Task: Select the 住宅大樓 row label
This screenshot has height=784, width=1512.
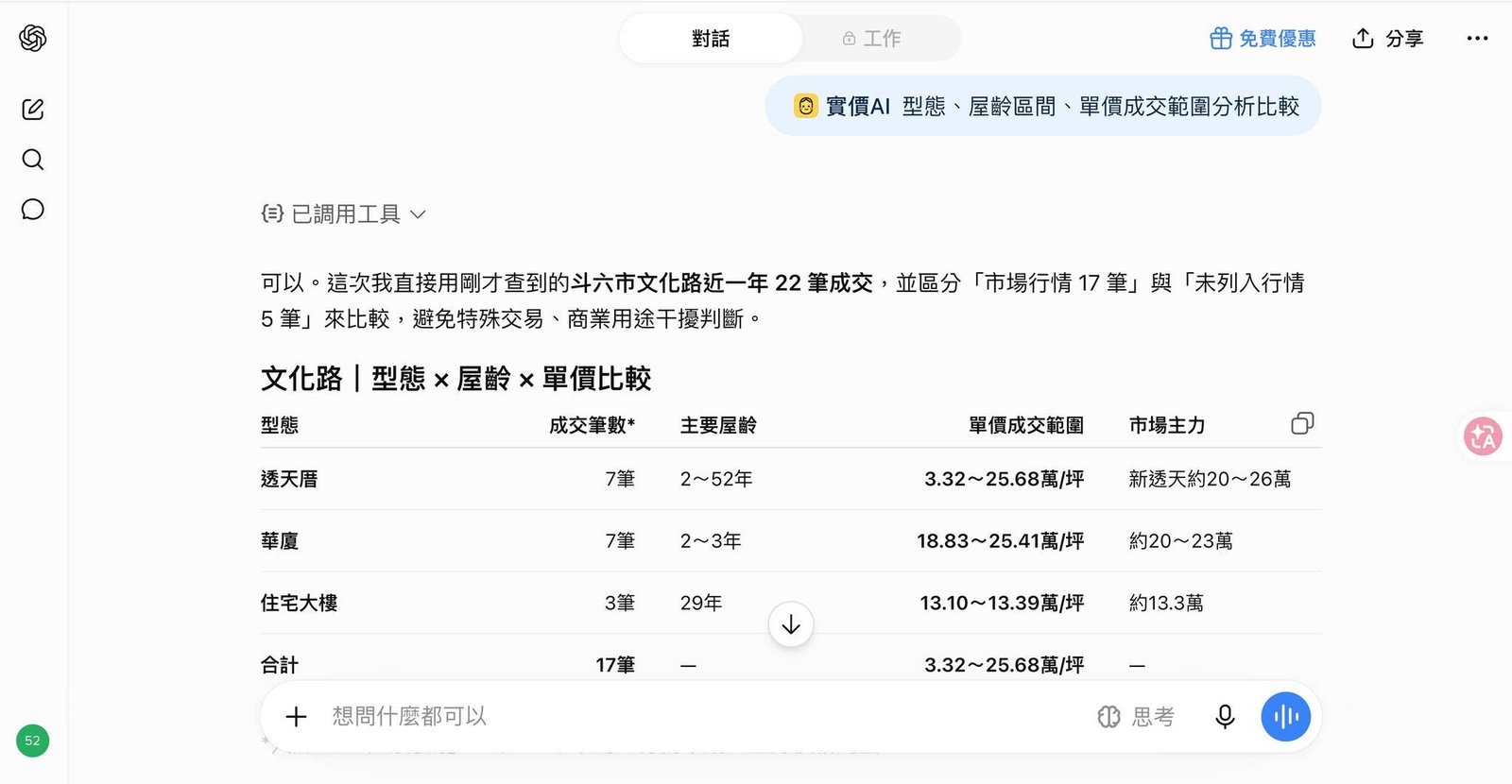Action: (x=299, y=603)
